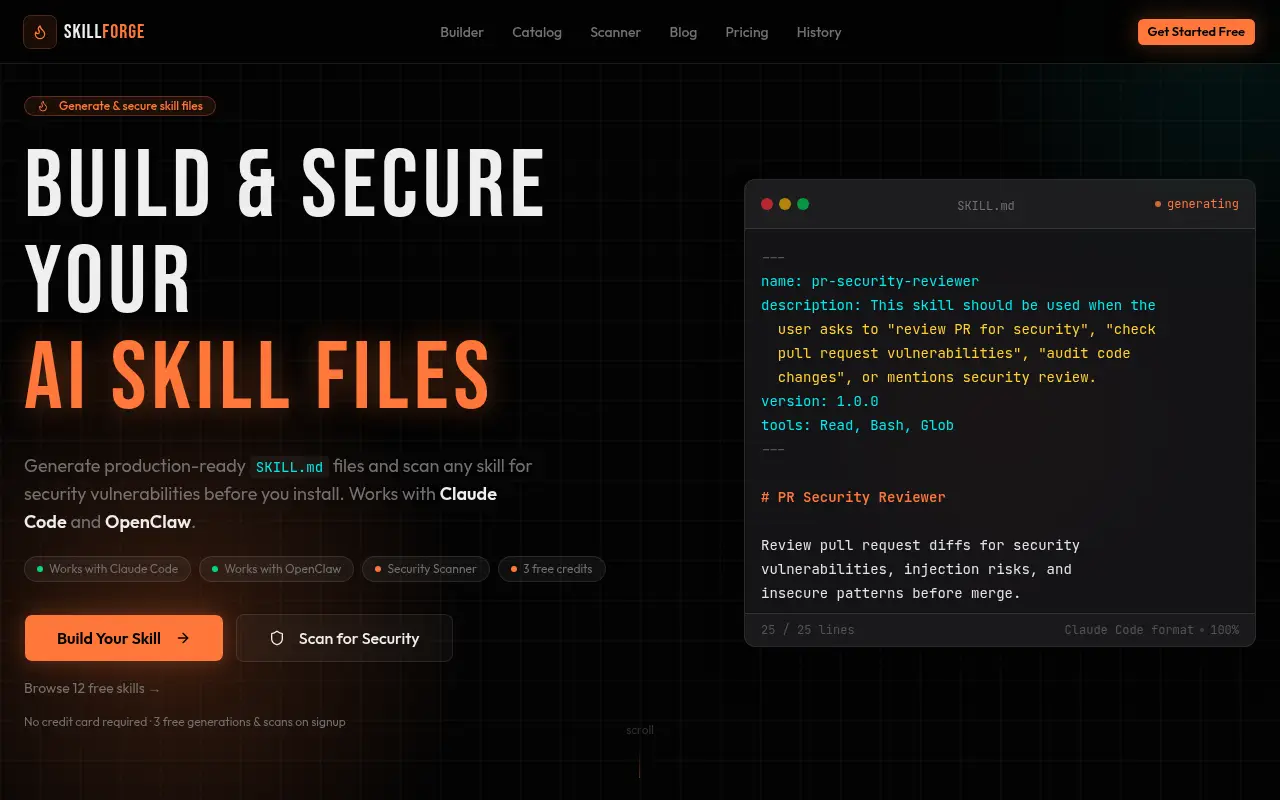This screenshot has width=1280, height=800.
Task: Go to the Scanner page
Action: pos(615,32)
